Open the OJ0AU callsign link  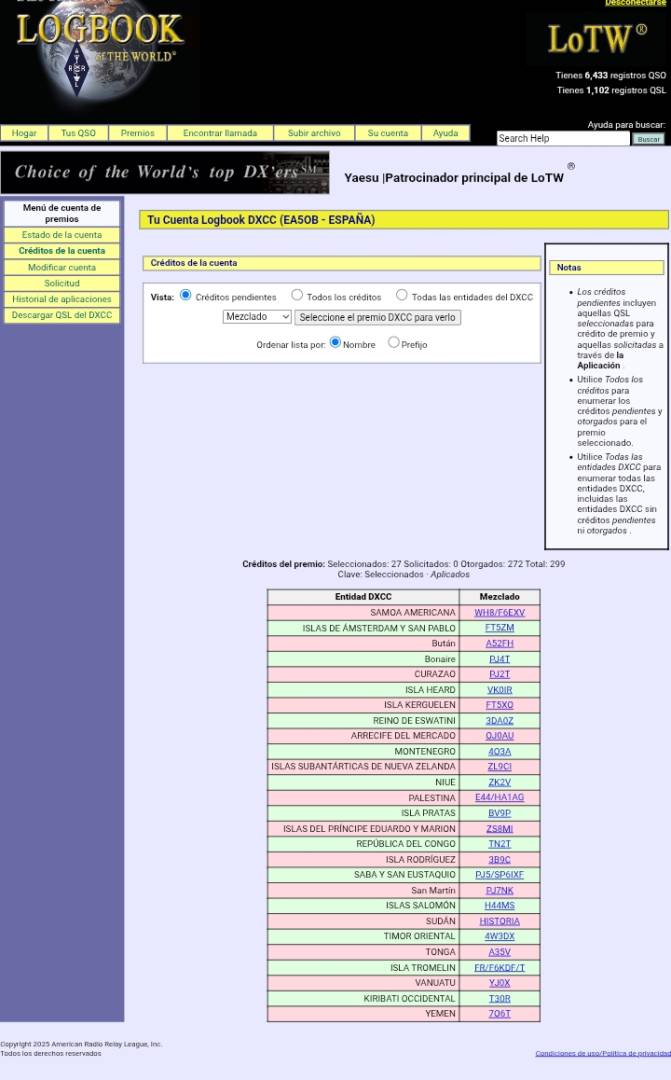coord(499,736)
